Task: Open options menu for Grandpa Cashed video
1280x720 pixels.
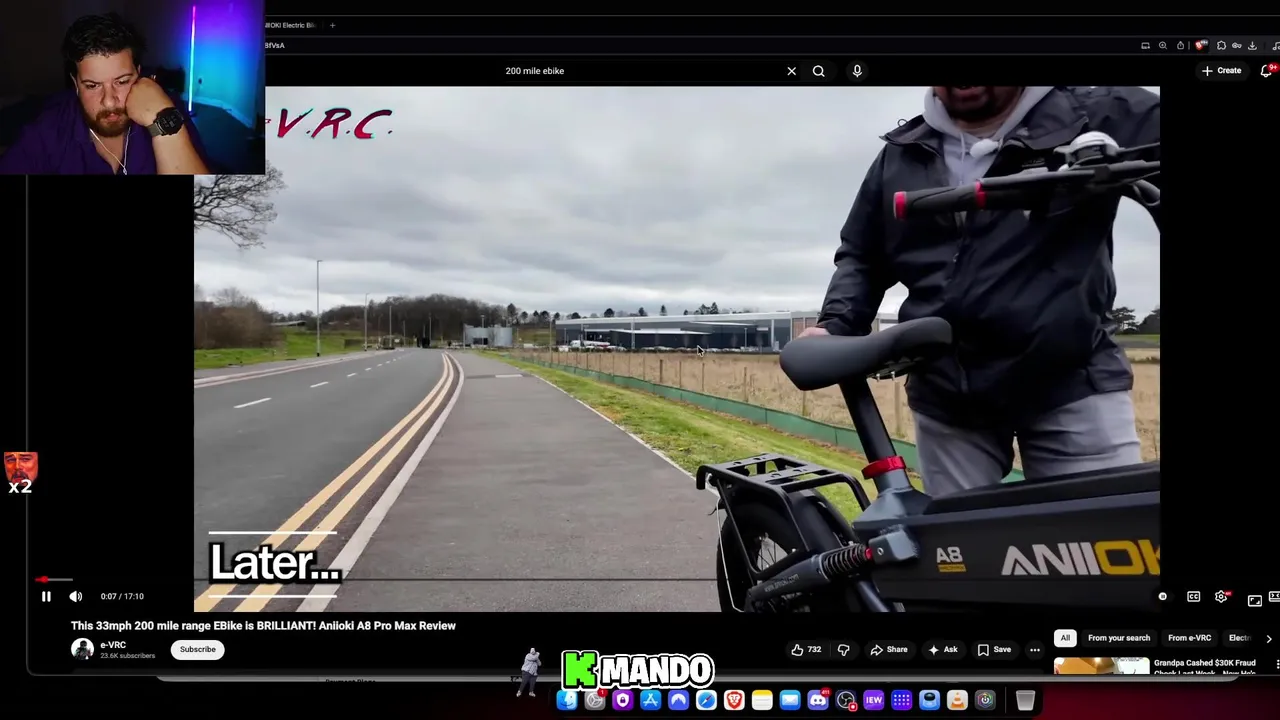Action: click(x=1277, y=664)
